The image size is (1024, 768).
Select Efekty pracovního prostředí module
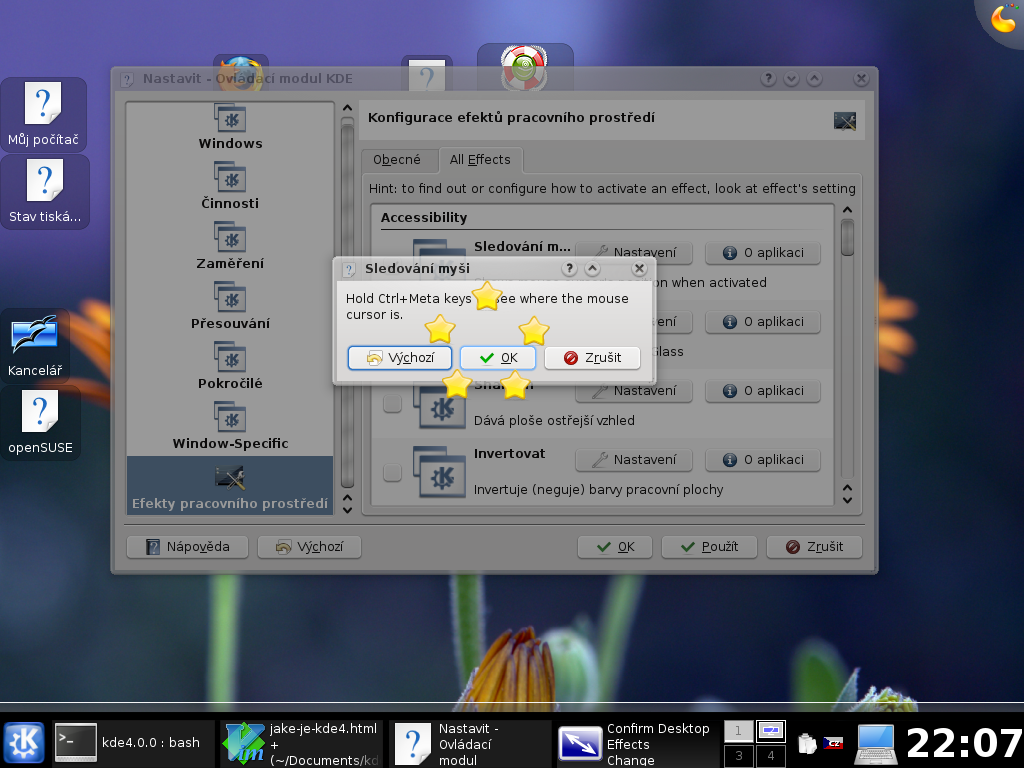[x=230, y=486]
